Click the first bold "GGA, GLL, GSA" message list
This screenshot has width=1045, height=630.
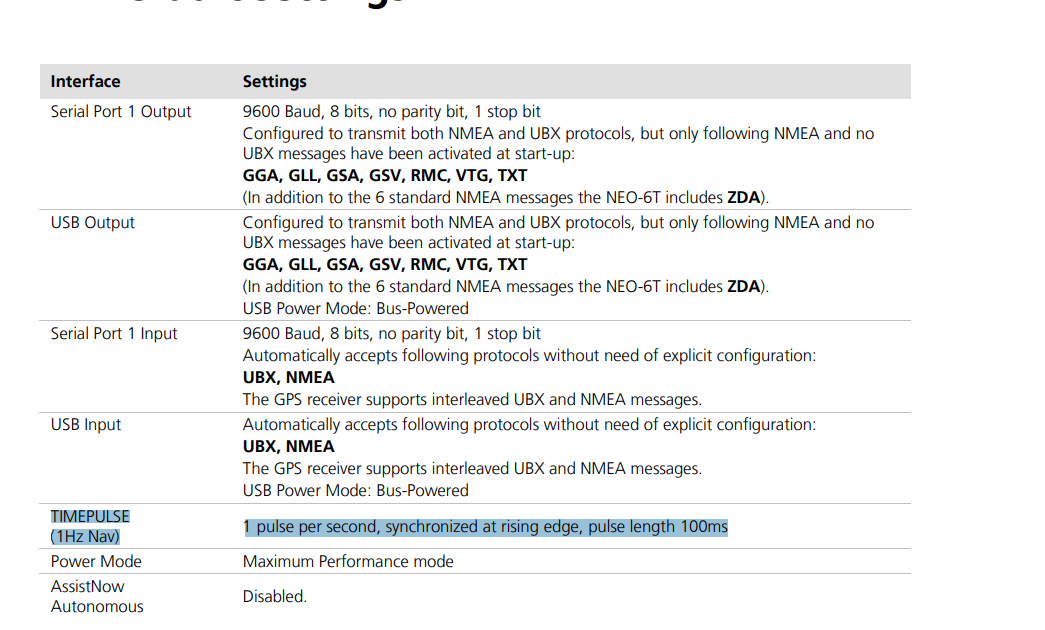point(385,176)
